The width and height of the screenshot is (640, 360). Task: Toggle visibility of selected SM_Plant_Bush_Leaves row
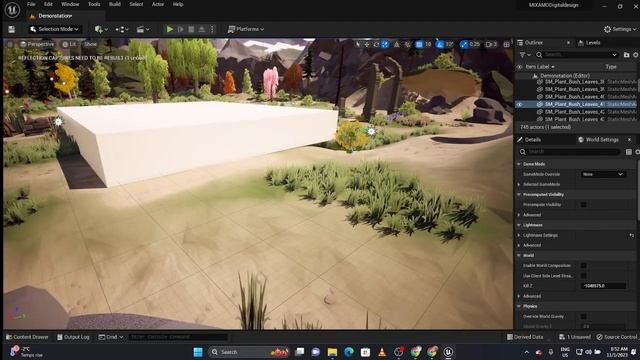point(520,104)
